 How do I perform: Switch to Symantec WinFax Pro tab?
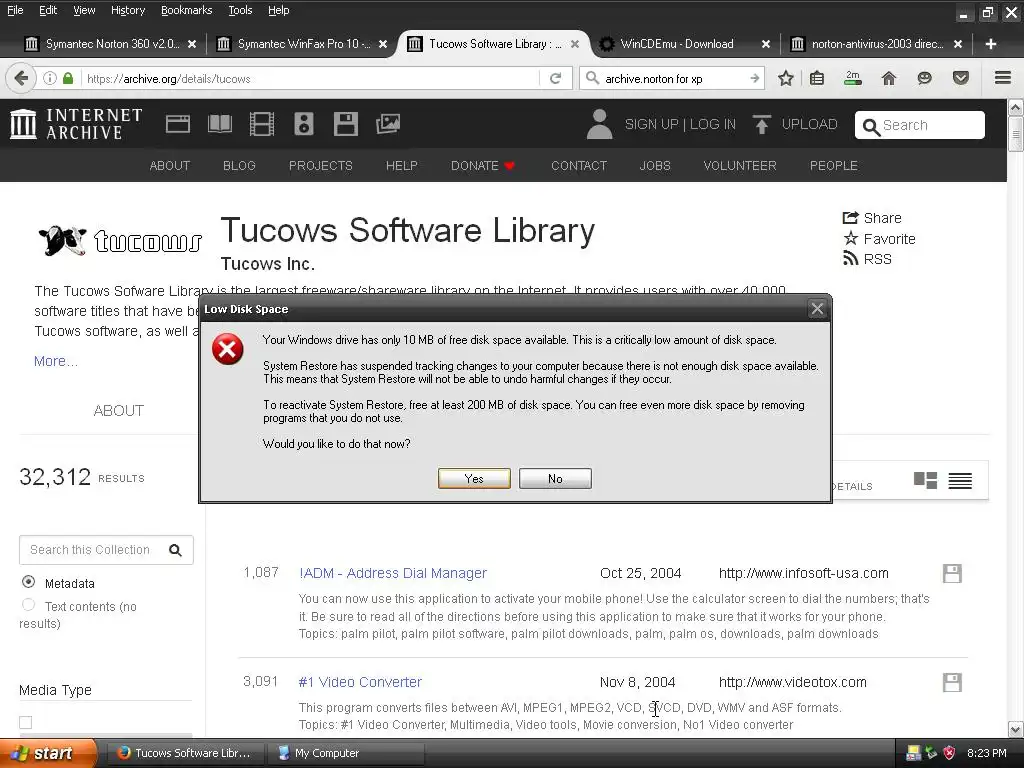point(303,44)
